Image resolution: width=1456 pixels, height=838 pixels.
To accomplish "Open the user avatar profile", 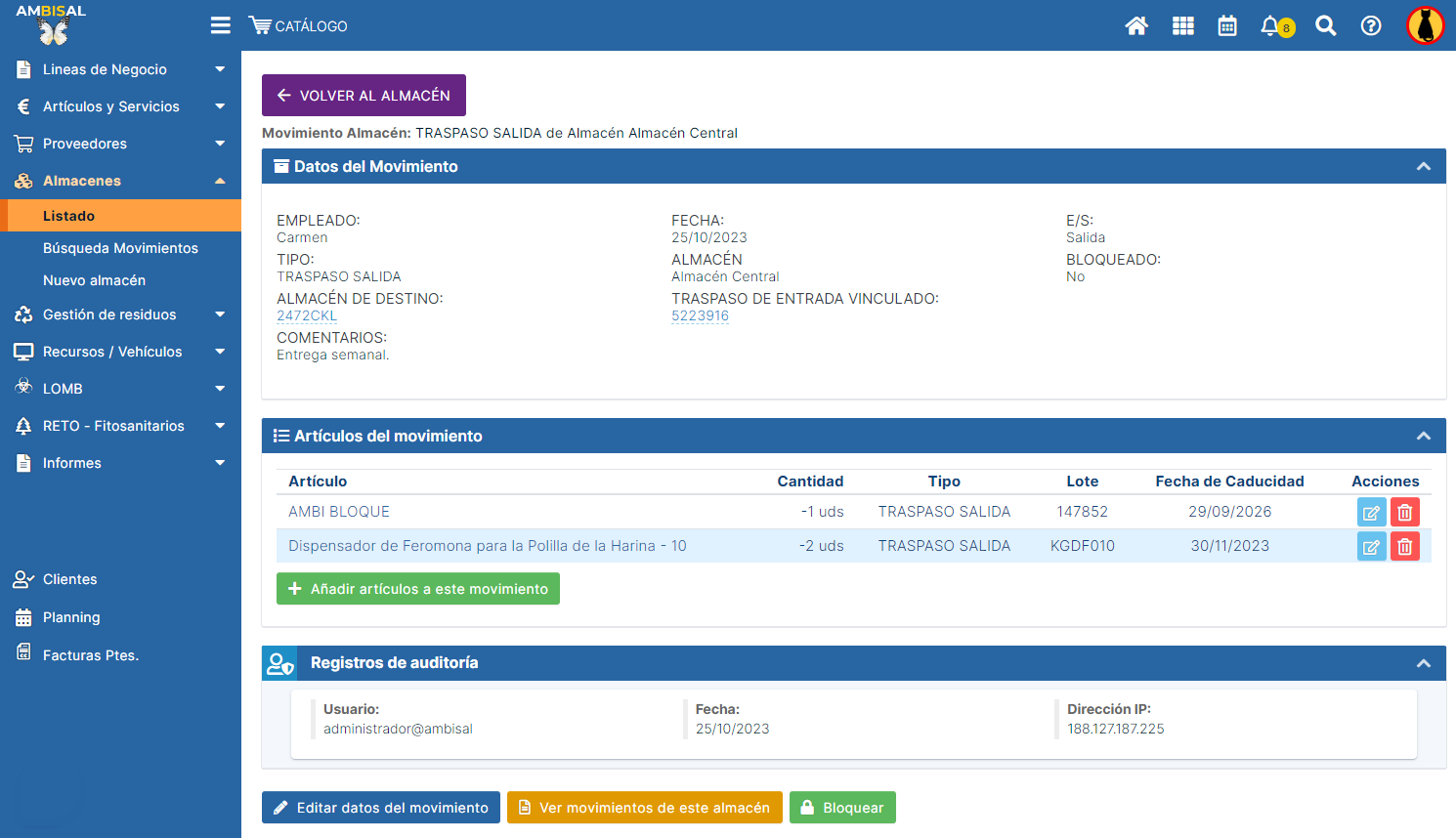I will tap(1425, 26).
